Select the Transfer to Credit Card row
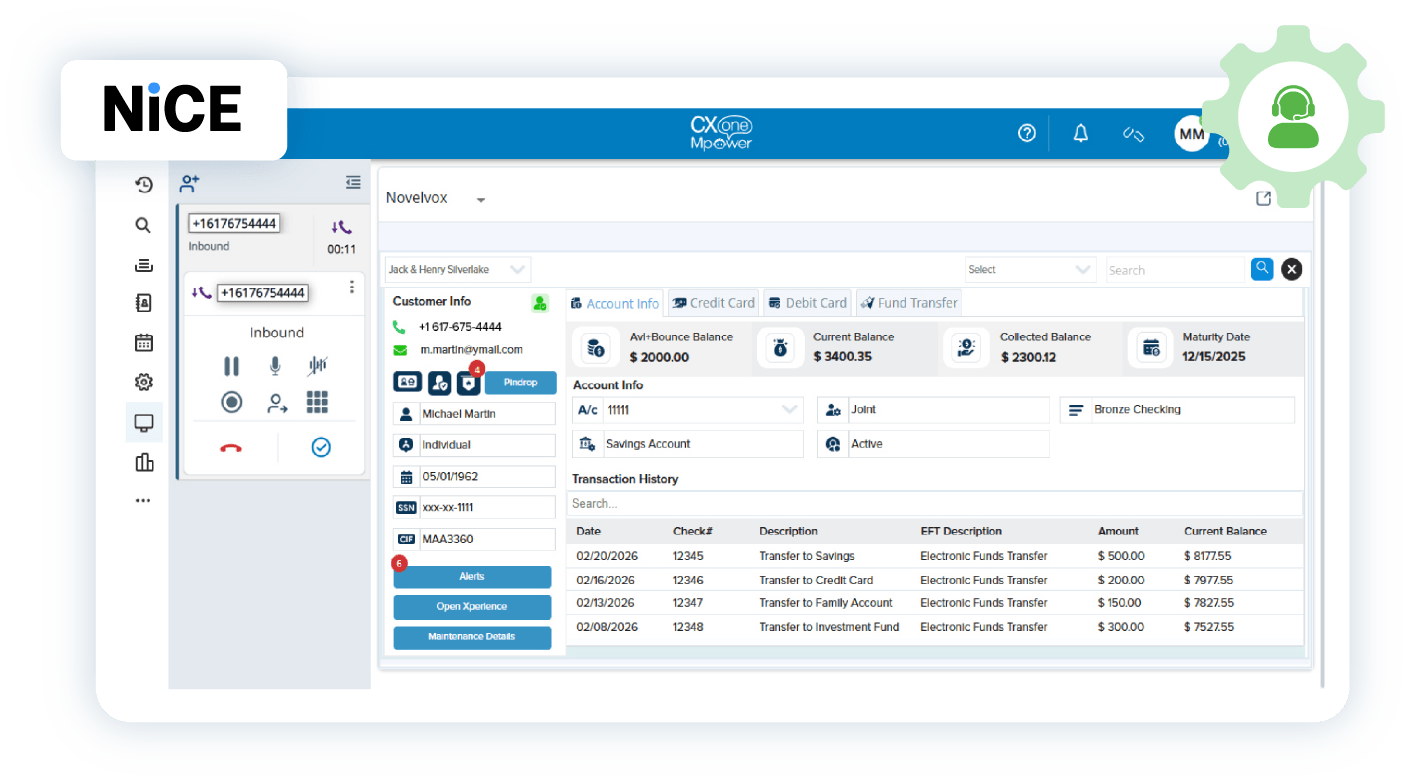This screenshot has width=1410, height=783. 935,580
